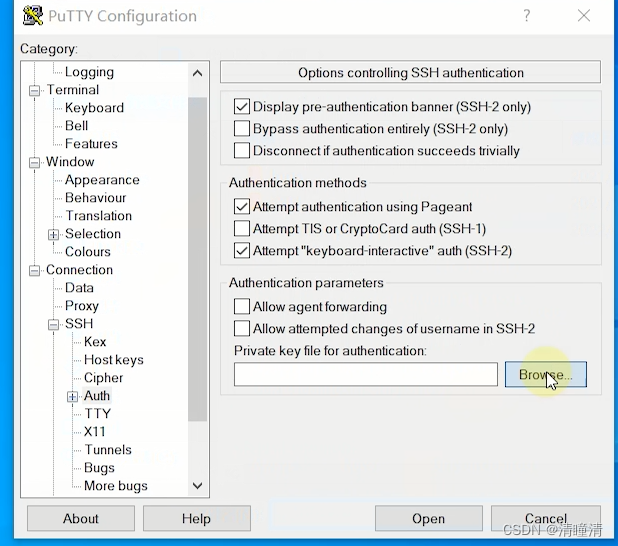Open the Kex settings category
The image size is (618, 546).
95,342
